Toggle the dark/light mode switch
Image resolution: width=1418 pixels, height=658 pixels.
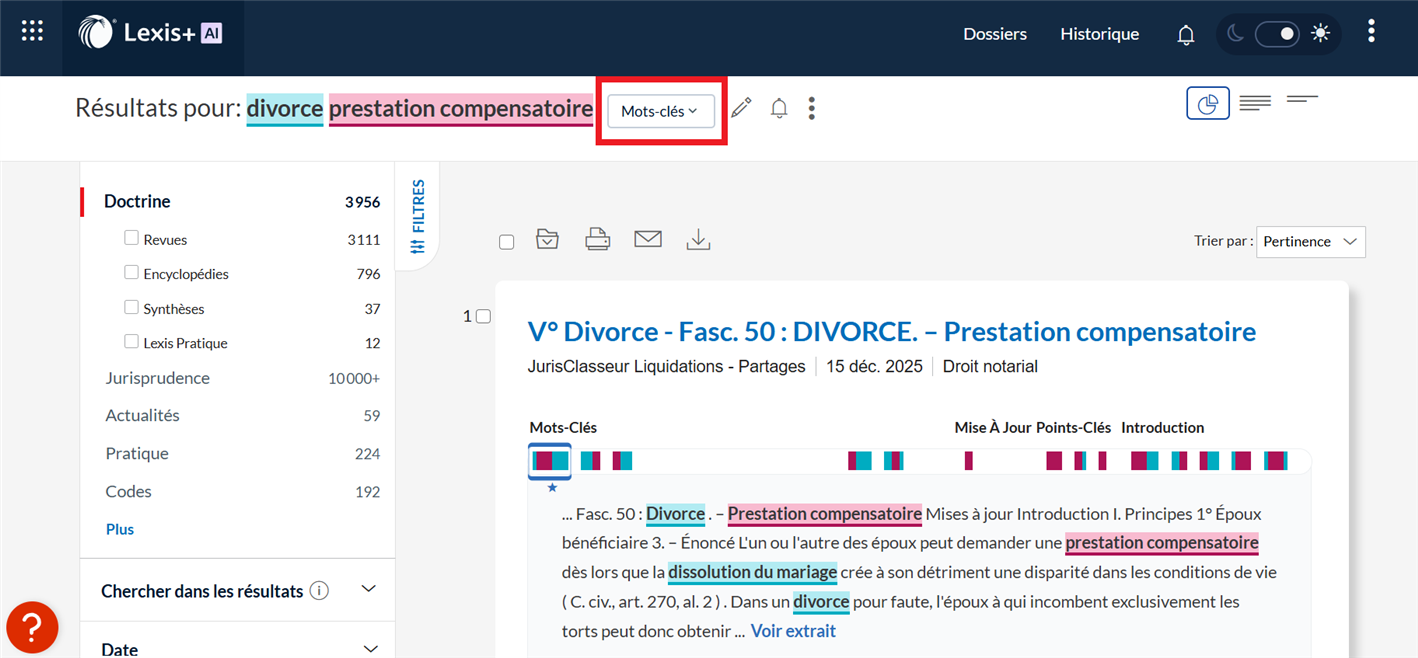pyautogui.click(x=1276, y=34)
